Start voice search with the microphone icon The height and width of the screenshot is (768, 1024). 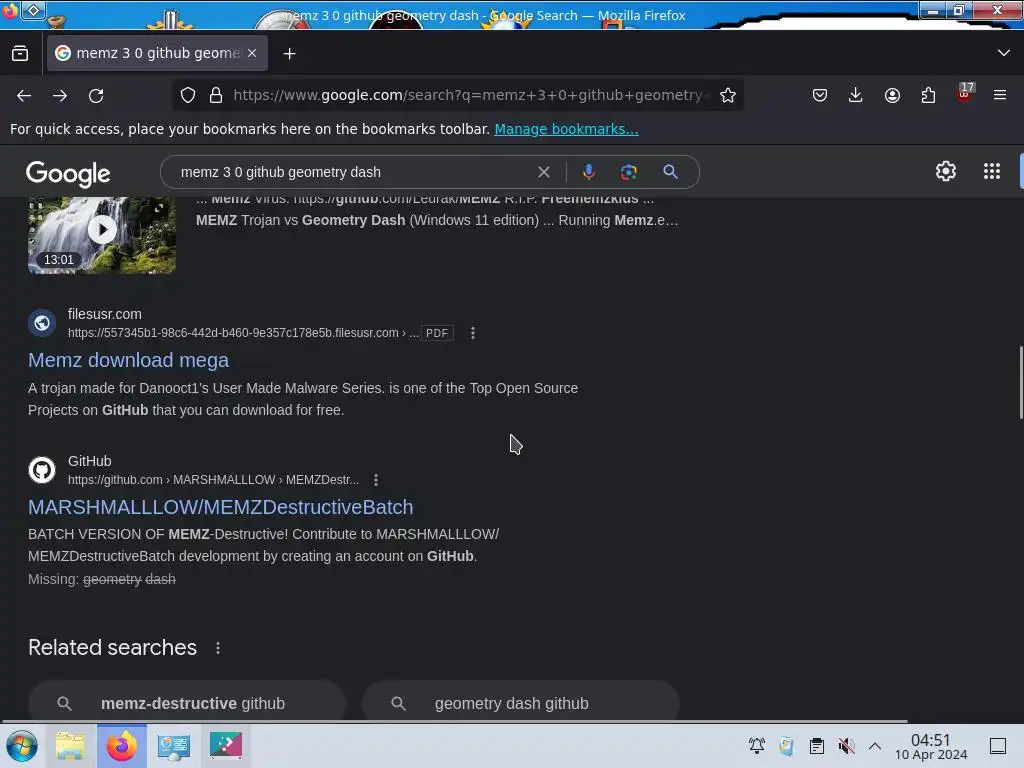tap(588, 172)
